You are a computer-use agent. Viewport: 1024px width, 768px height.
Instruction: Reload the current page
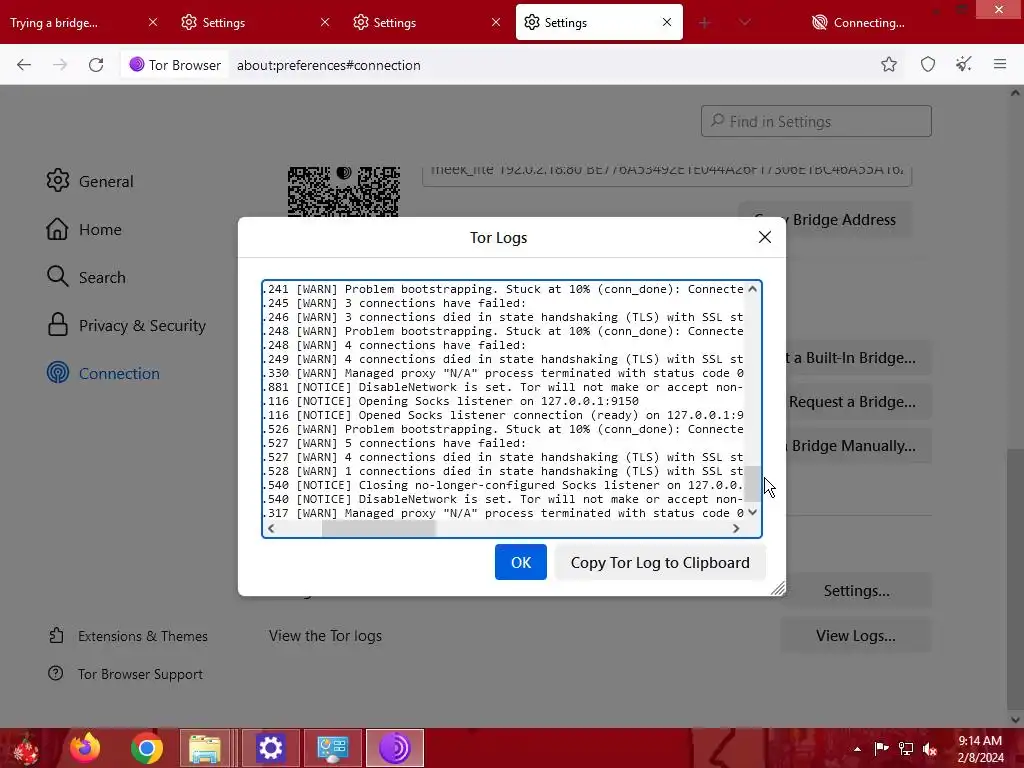coord(96,65)
